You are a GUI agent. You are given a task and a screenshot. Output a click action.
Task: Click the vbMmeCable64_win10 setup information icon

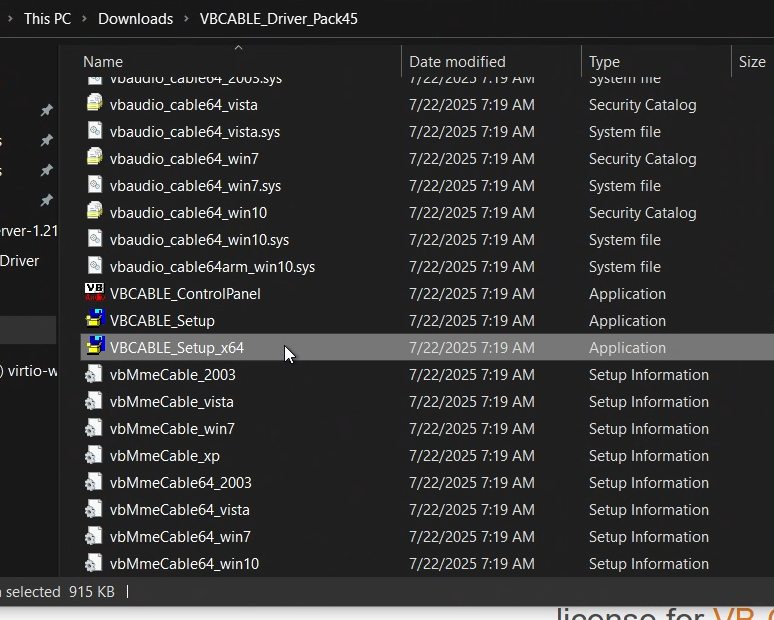pyautogui.click(x=93, y=563)
